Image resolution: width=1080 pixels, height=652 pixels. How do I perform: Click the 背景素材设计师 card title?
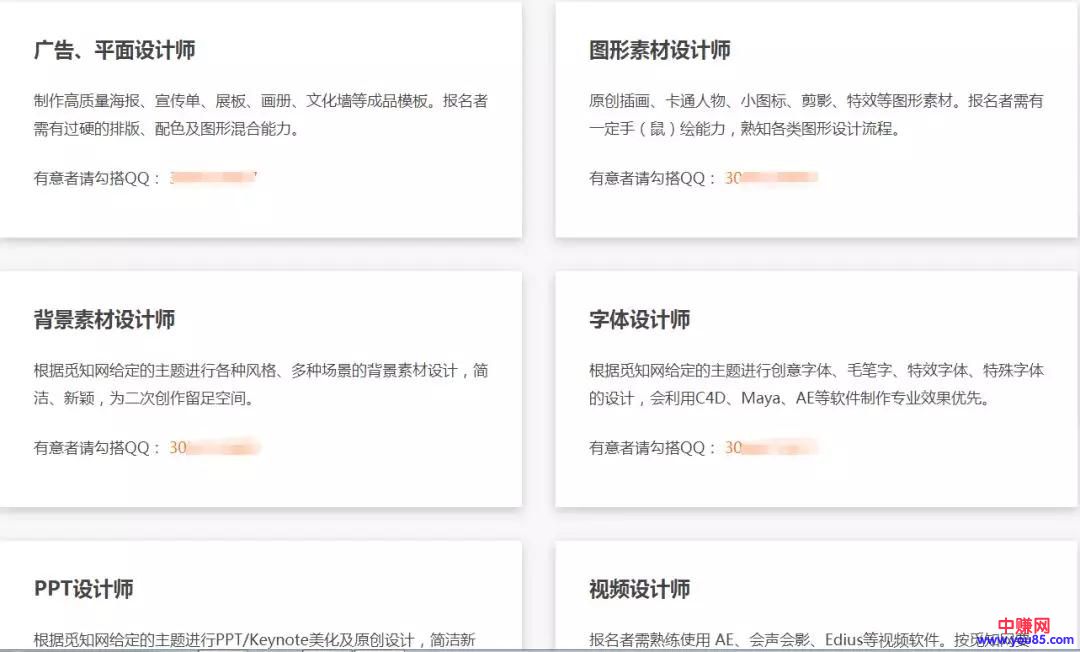tap(104, 320)
